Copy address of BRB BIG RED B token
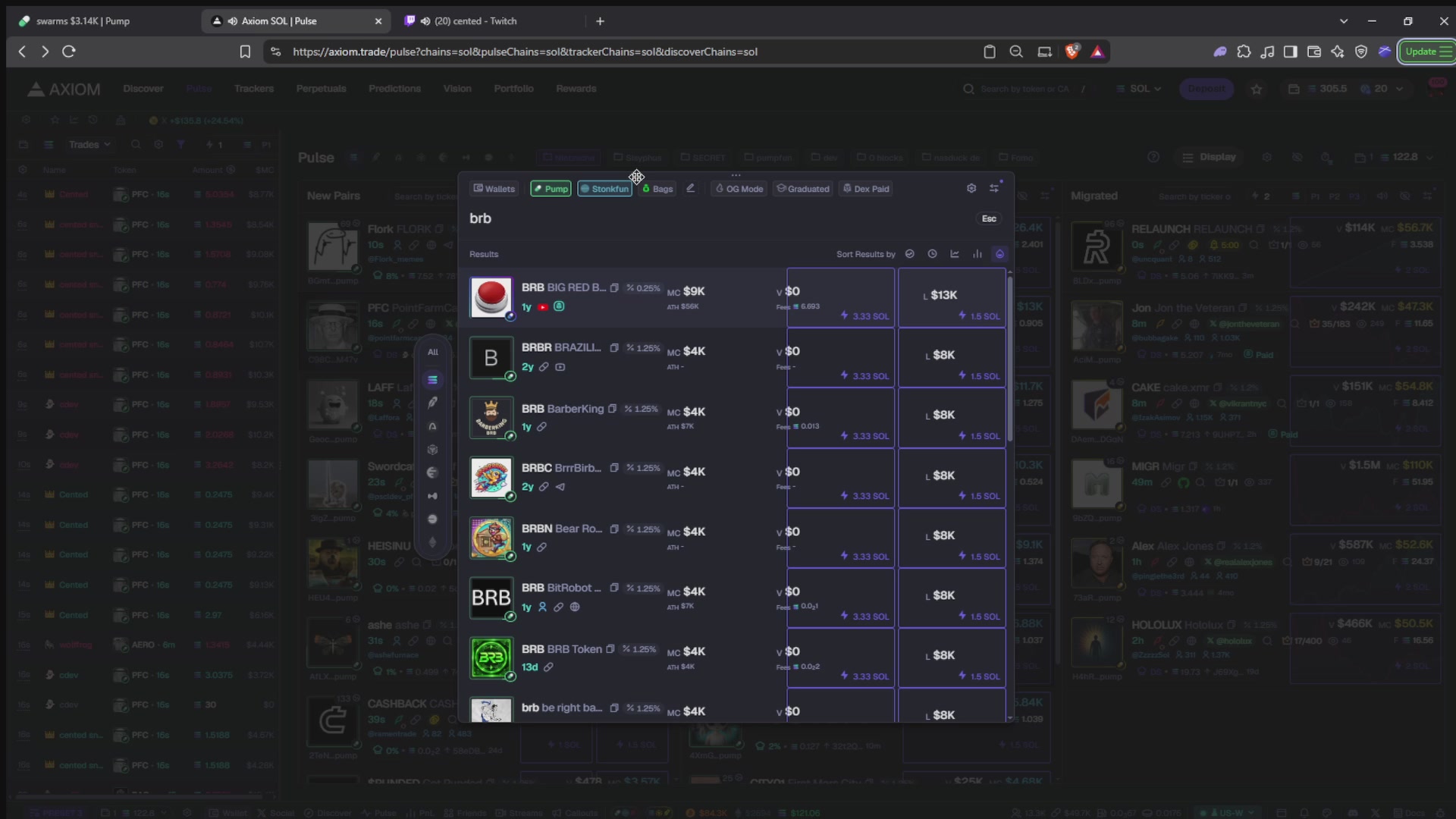The image size is (1456, 819). pyautogui.click(x=614, y=288)
